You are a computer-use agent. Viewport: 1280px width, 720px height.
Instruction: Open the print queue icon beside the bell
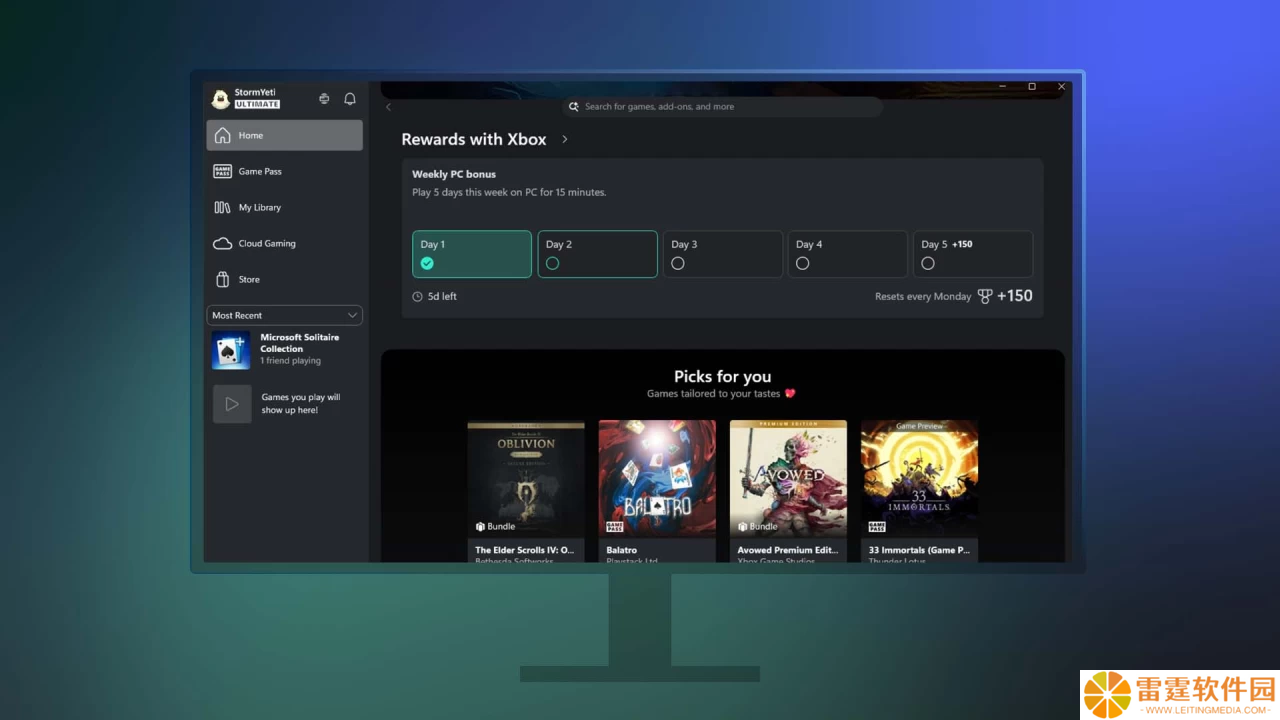[324, 99]
